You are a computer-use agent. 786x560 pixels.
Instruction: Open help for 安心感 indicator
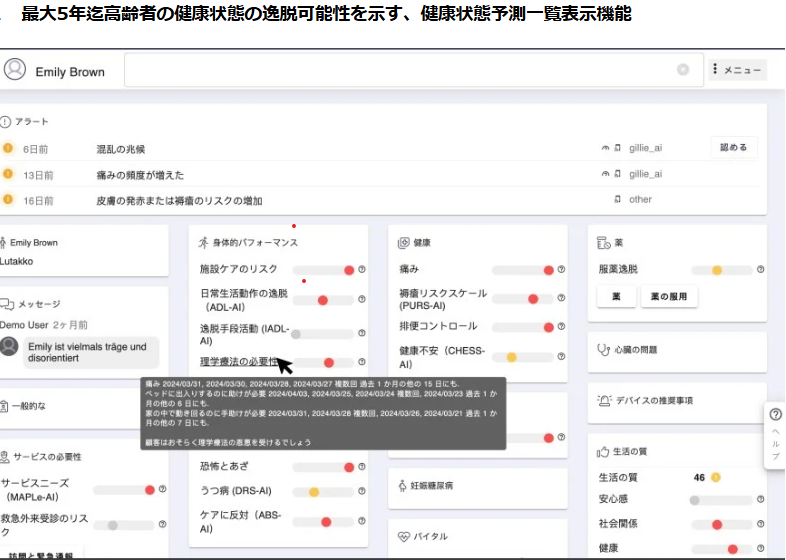pyautogui.click(x=760, y=499)
